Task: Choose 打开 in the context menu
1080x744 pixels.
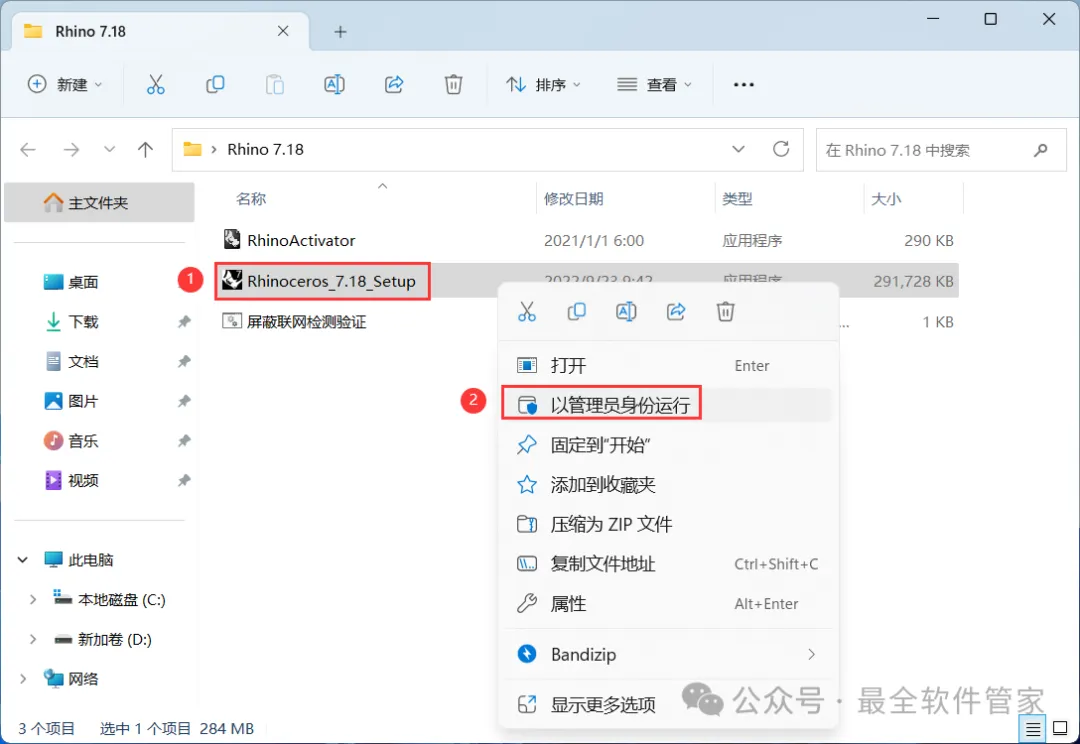Action: (x=665, y=365)
